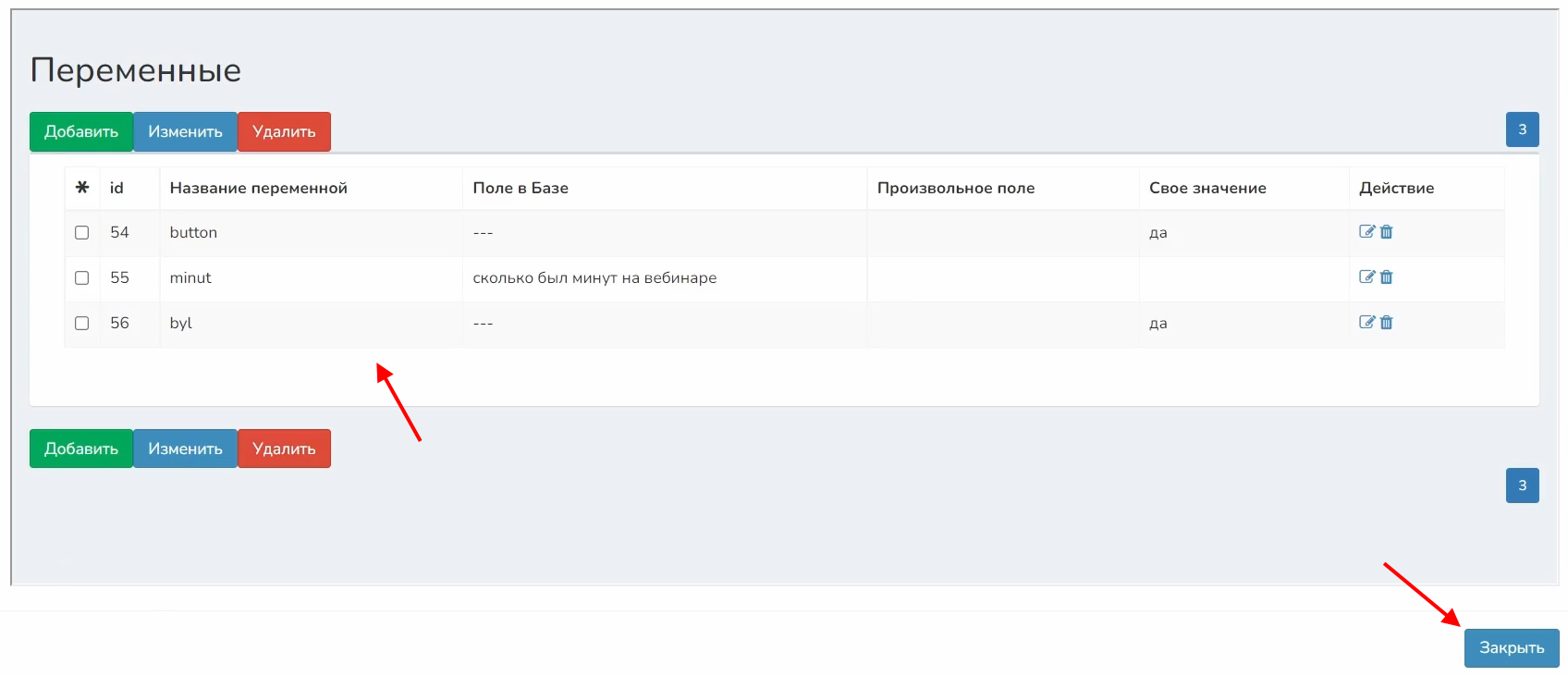Click the bottom counter badge showing 3
Image resolution: width=1568 pixels, height=676 pixels.
1522,485
